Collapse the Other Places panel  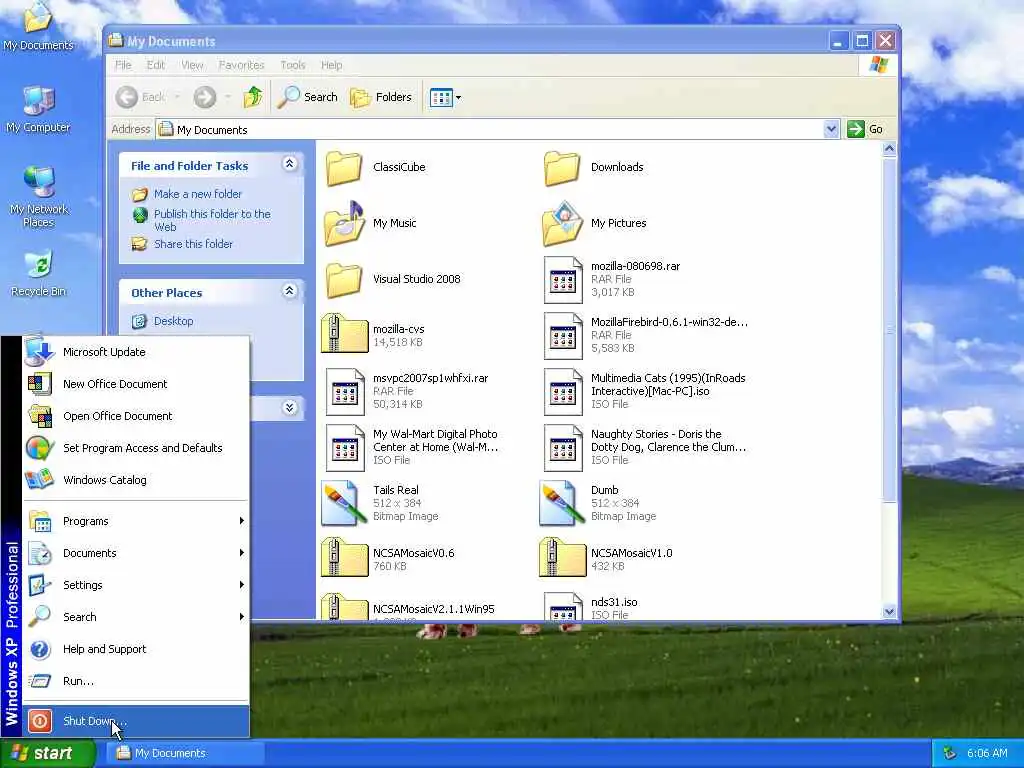coord(289,291)
